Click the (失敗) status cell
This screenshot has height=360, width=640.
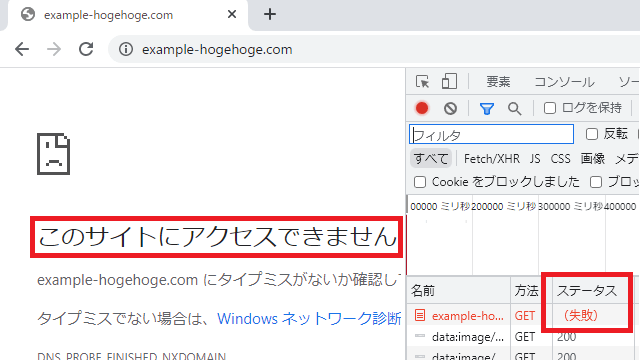tap(581, 316)
